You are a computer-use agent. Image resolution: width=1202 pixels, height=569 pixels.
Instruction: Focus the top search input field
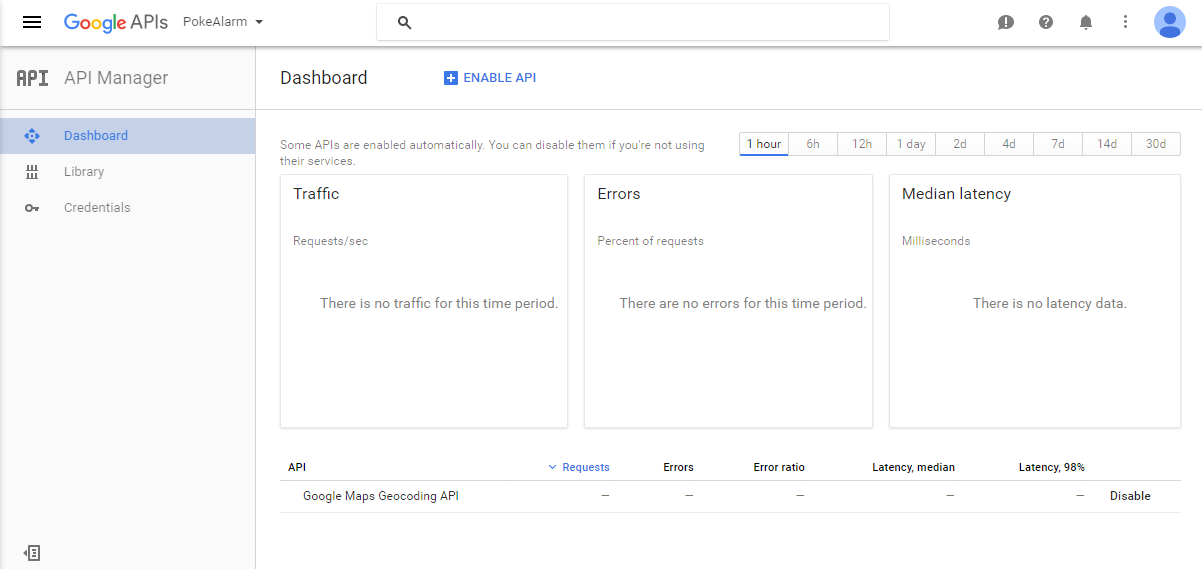[633, 22]
